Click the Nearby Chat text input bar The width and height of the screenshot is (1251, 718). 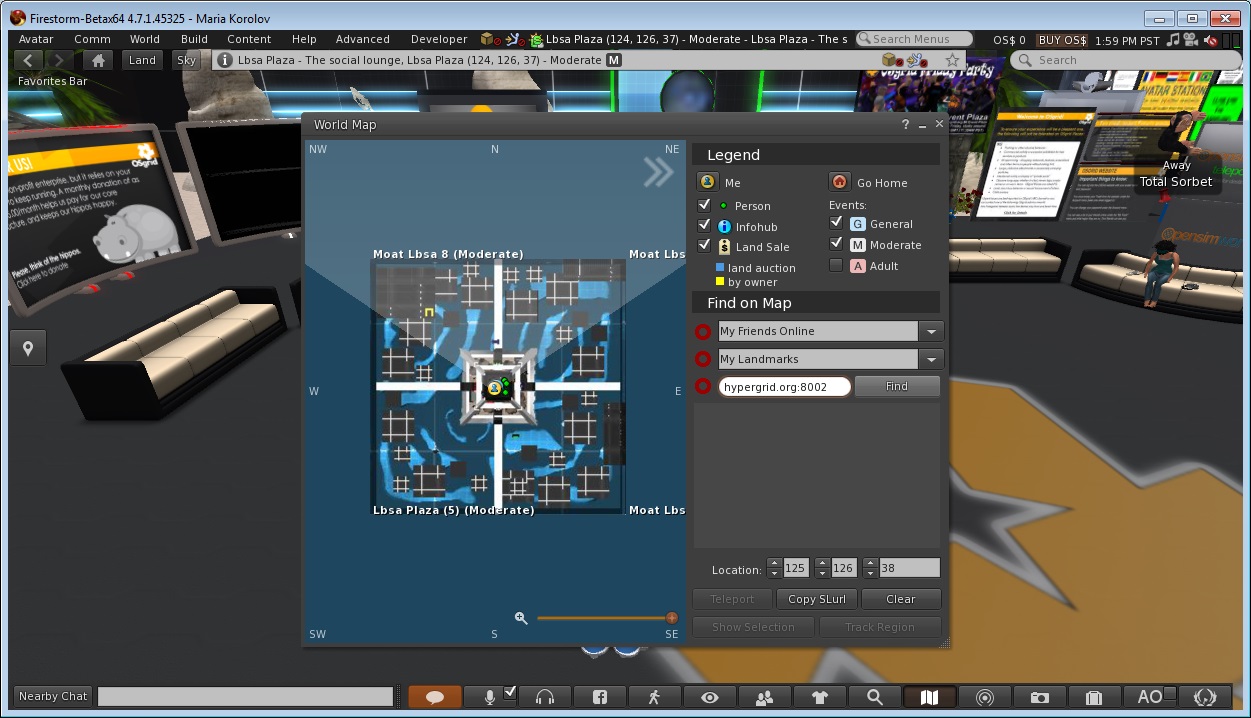[x=246, y=697]
